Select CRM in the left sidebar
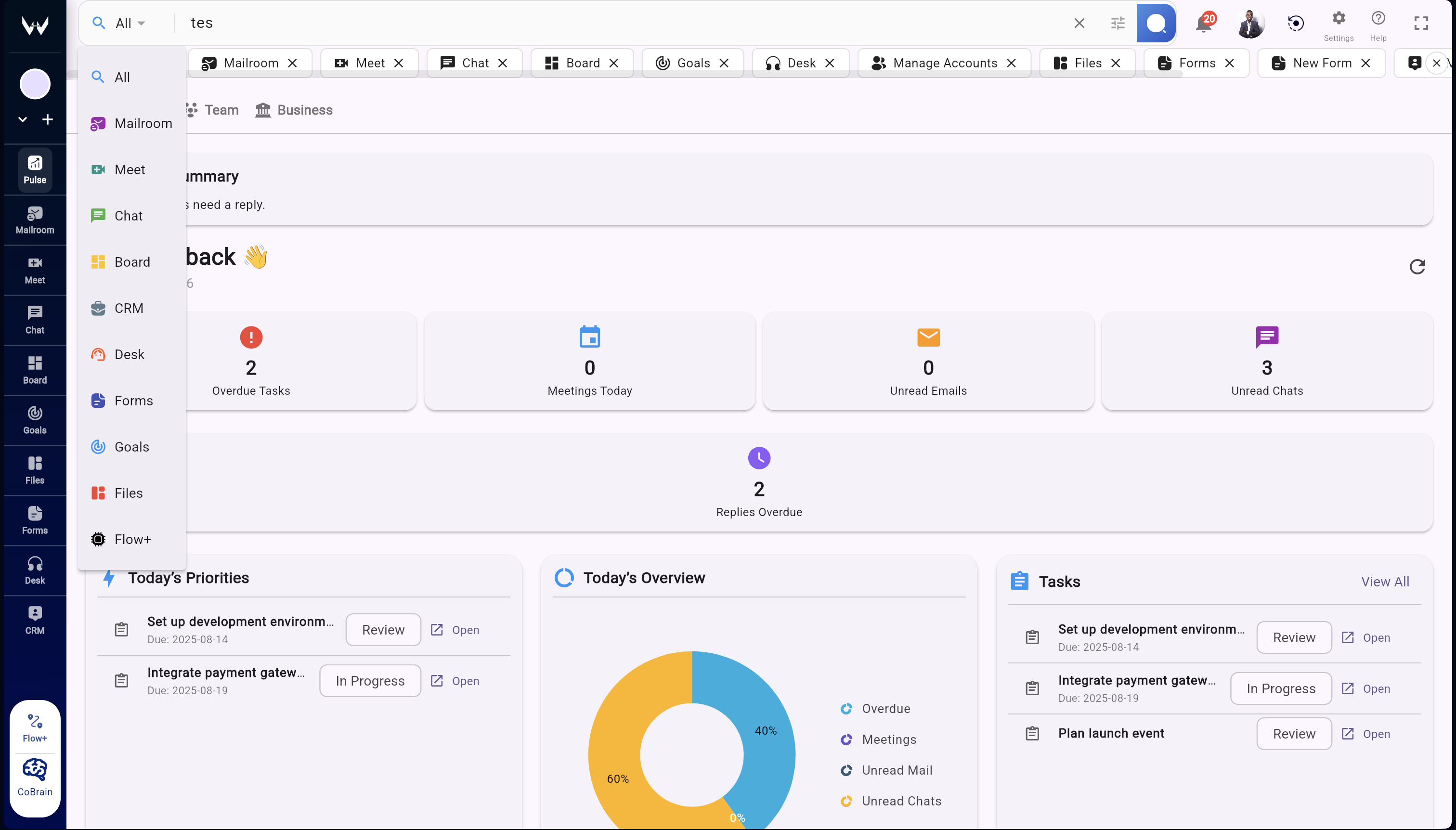This screenshot has height=830, width=1456. coord(34,620)
